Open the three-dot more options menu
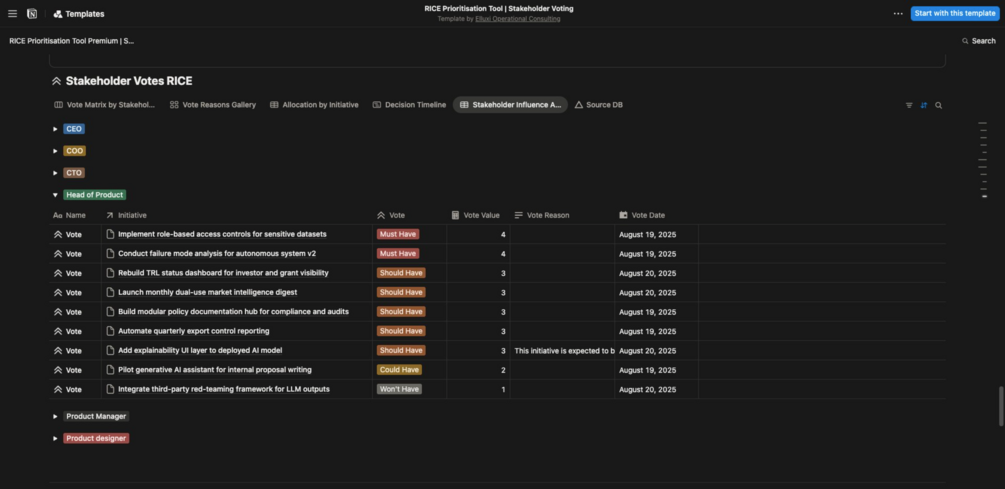Image resolution: width=1005 pixels, height=489 pixels. tap(898, 13)
